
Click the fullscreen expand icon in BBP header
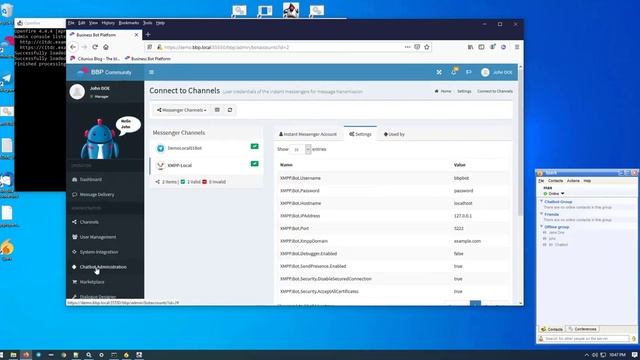439,72
